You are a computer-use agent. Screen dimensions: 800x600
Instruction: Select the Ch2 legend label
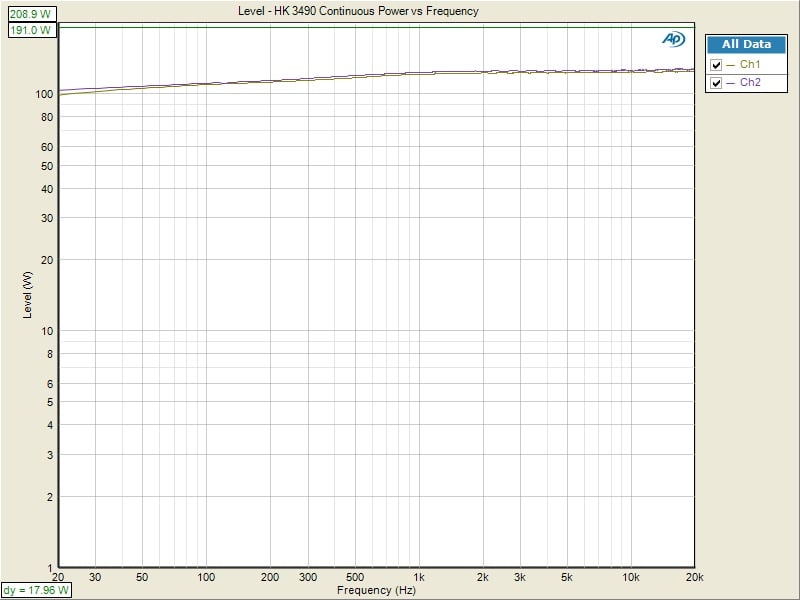750,83
